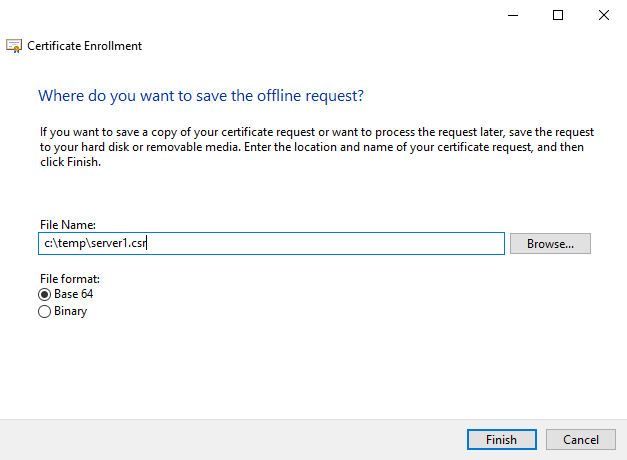Click the offline request heading text
Screen dimensions: 627x460
(x=200, y=96)
